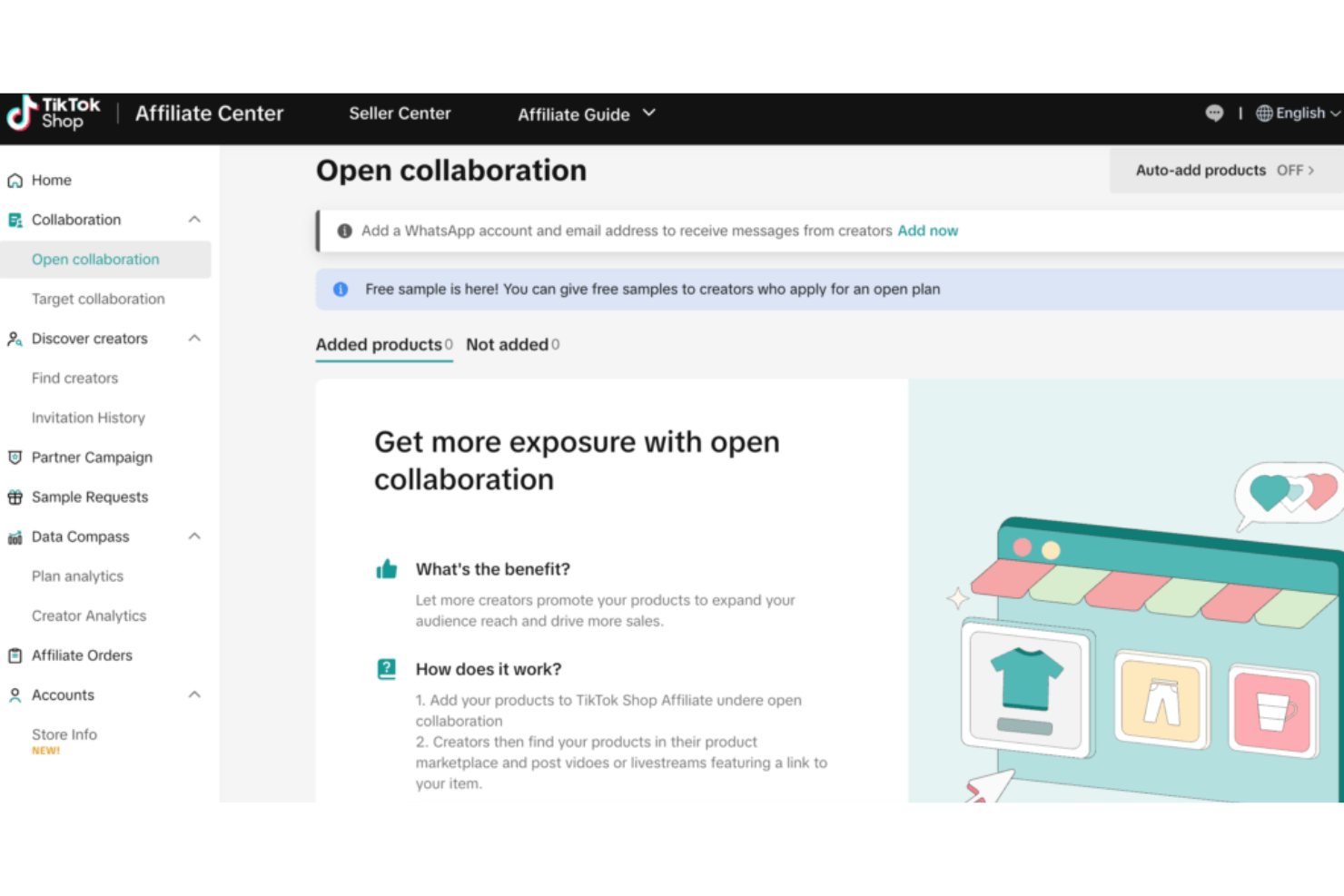Click the Partner Campaign shield icon

(x=15, y=458)
